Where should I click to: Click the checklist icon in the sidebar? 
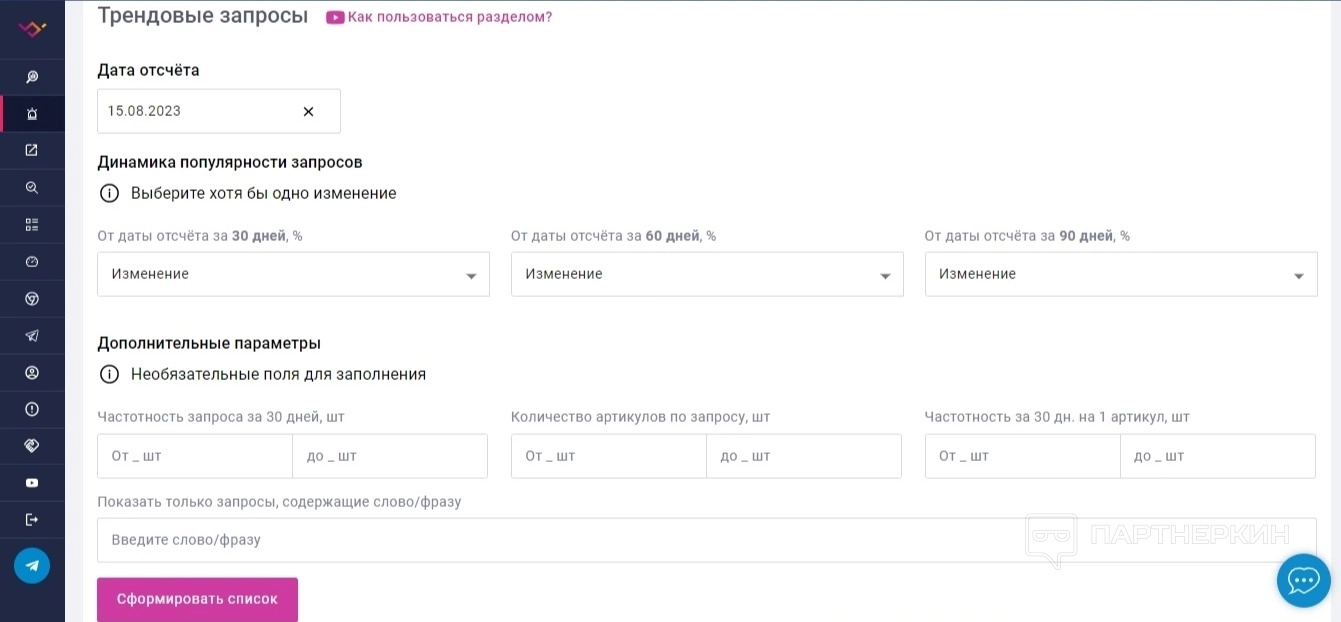click(32, 224)
